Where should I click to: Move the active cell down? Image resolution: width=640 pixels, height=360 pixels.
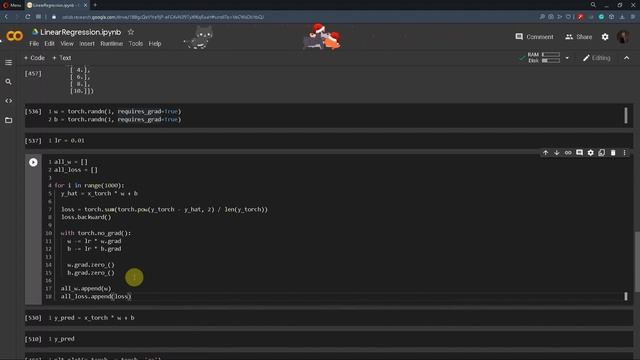coord(557,153)
